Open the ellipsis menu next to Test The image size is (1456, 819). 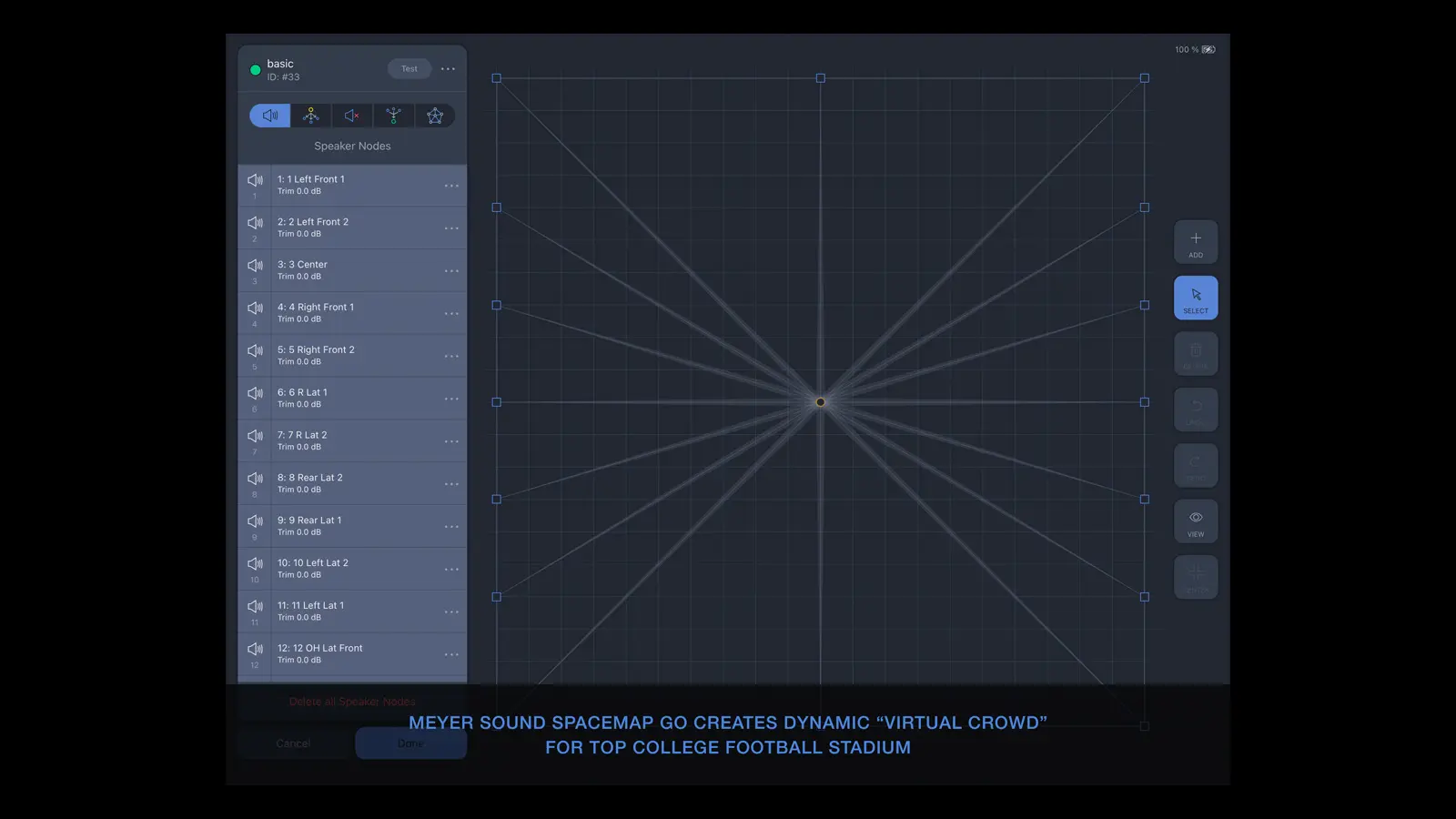tap(448, 68)
